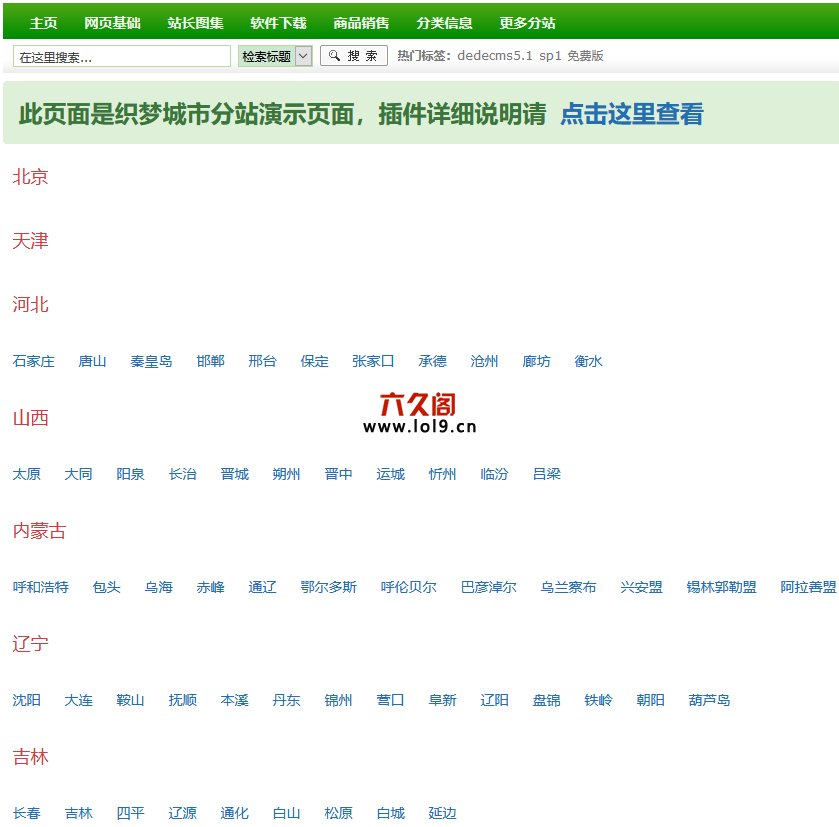Click the 主页 navigation menu item

[x=43, y=23]
